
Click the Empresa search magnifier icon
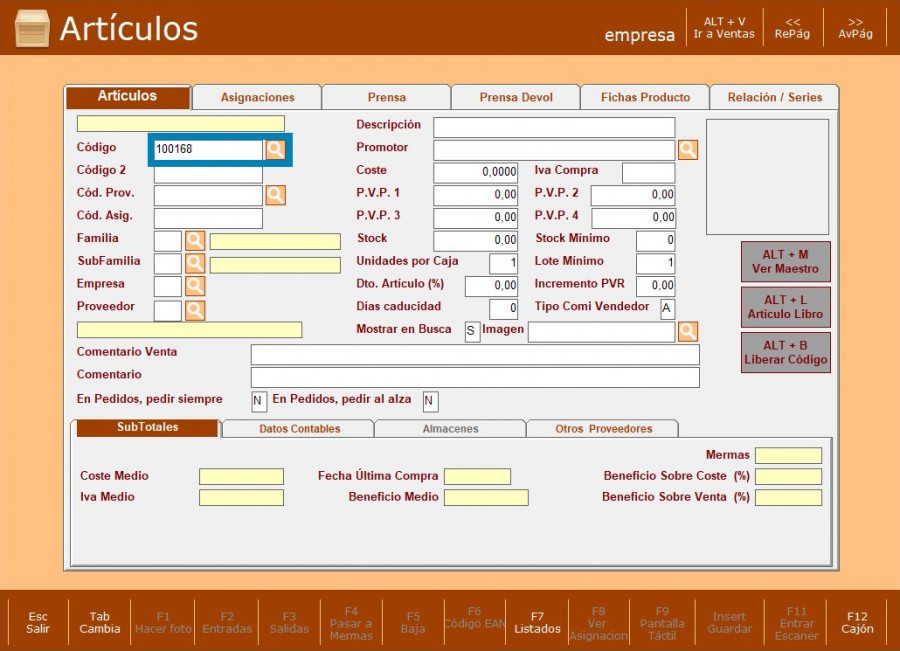(195, 287)
